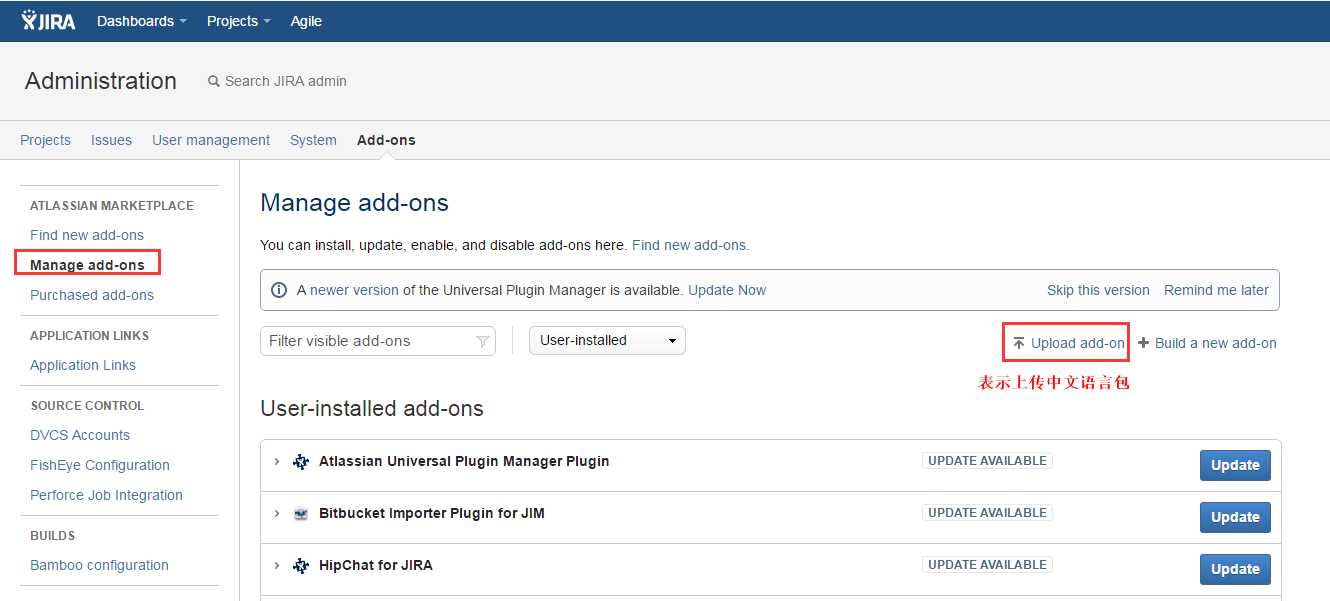
Task: Expand the HipChat for JIRA row
Action: [x=277, y=566]
